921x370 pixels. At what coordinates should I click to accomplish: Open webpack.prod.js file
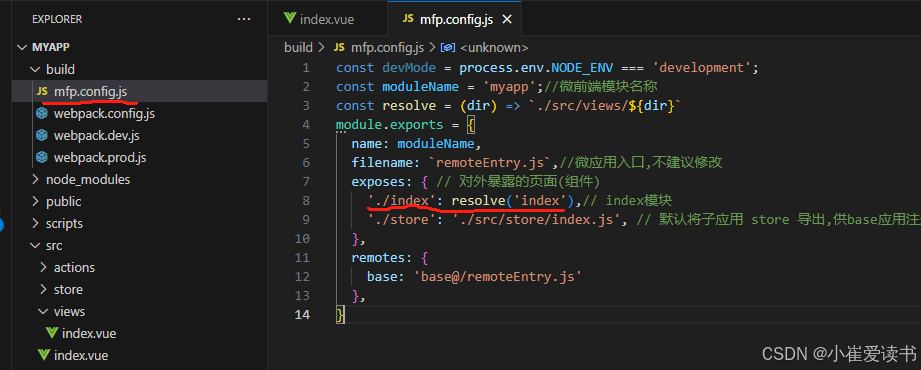point(139,157)
